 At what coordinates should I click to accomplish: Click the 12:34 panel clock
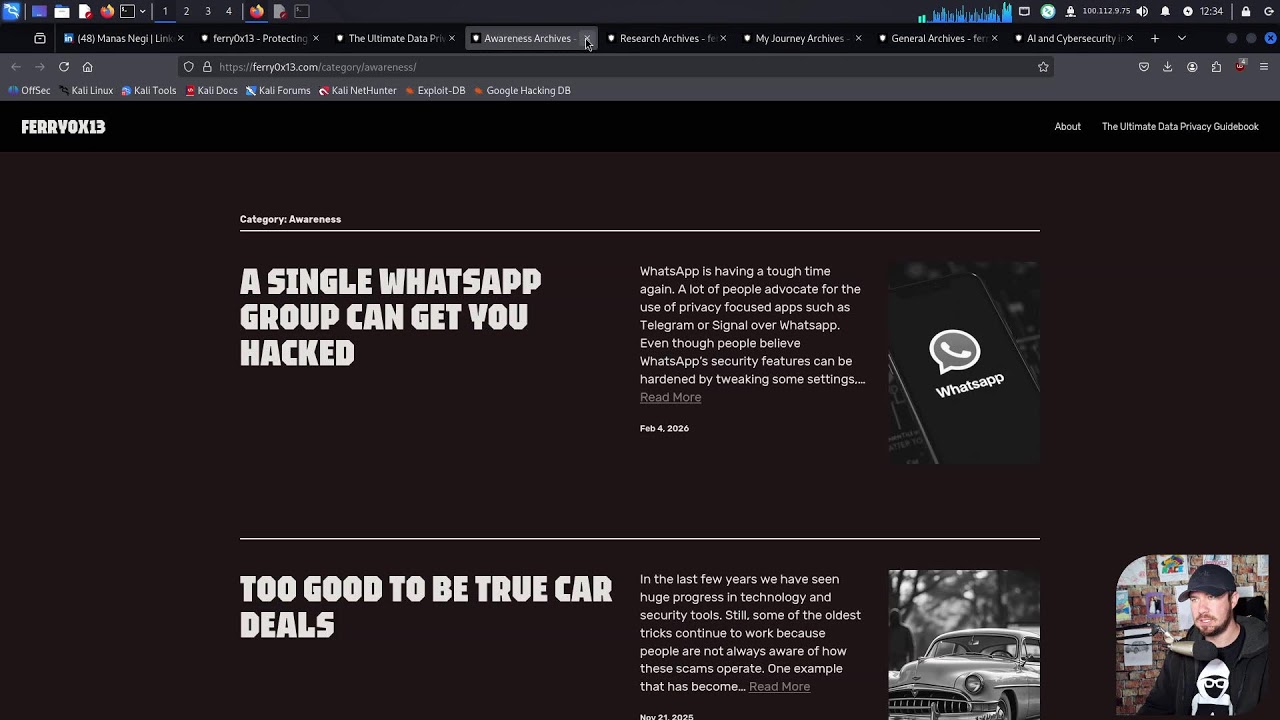1211,11
